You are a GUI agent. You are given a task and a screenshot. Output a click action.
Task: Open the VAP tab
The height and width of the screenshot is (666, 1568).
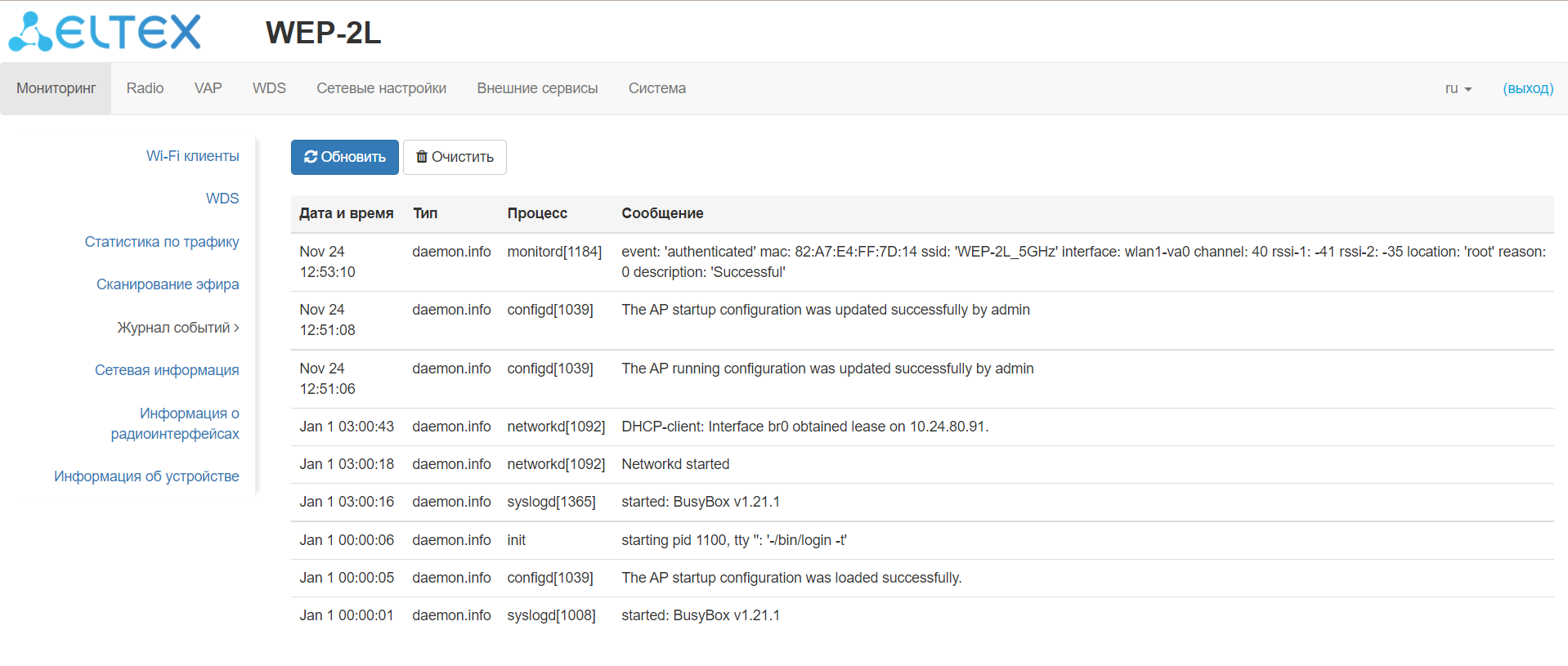pos(208,88)
